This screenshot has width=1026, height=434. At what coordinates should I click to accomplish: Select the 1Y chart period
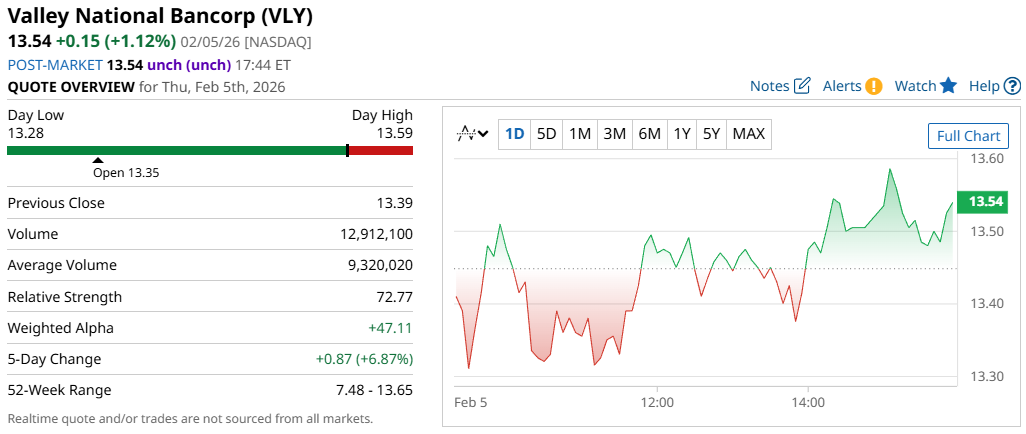681,133
